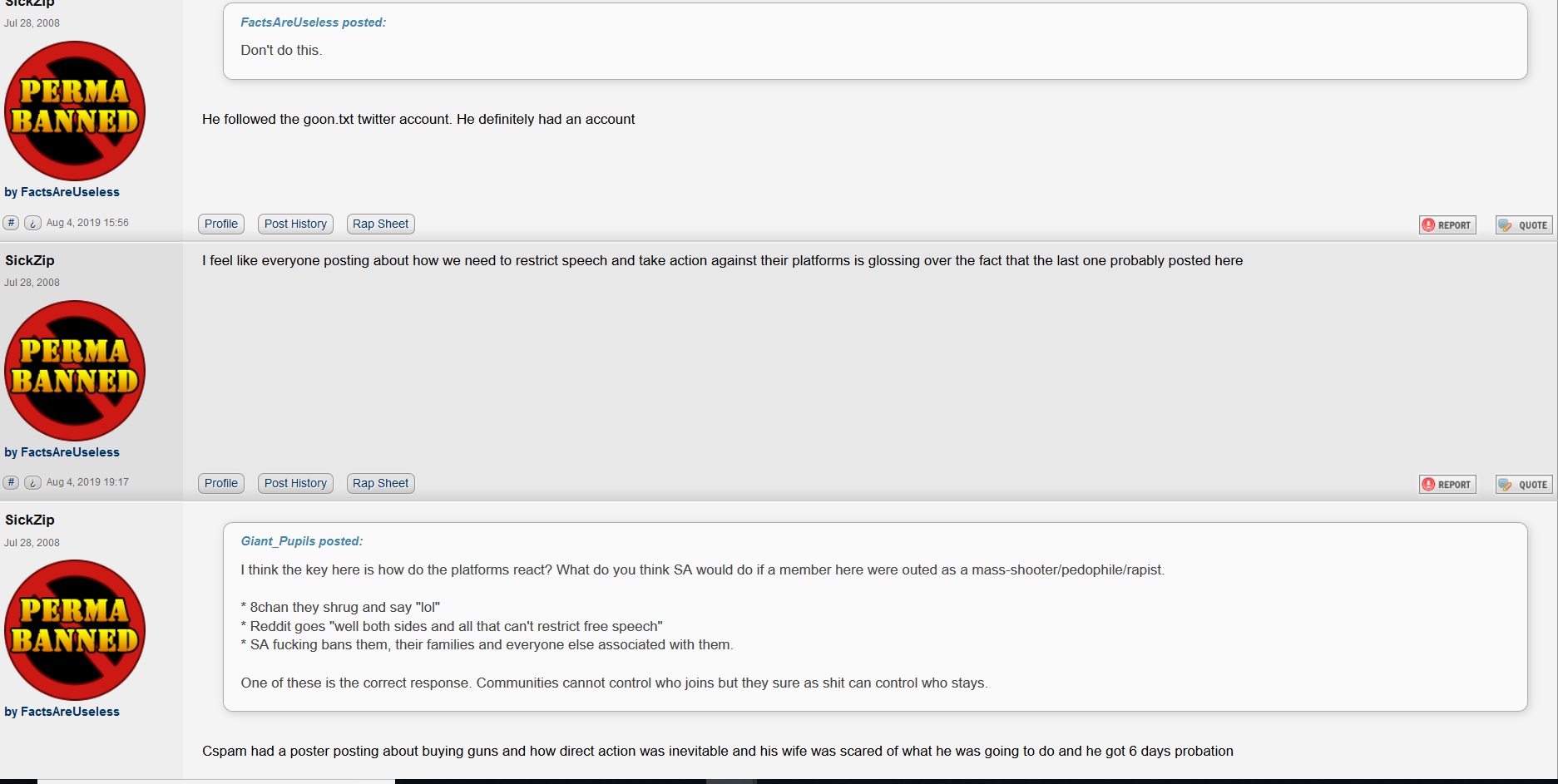Open Profile under the 19:17 post
The width and height of the screenshot is (1558, 784).
(221, 483)
